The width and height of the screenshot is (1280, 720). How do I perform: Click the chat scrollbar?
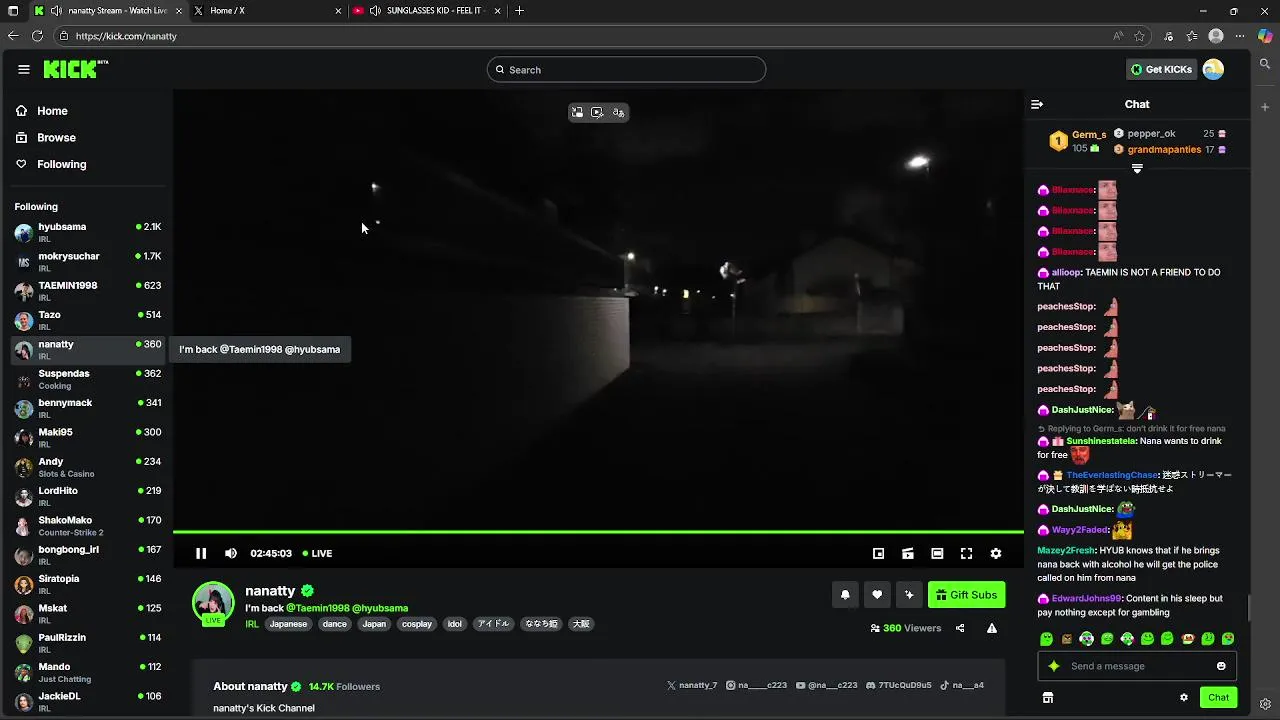click(1248, 606)
